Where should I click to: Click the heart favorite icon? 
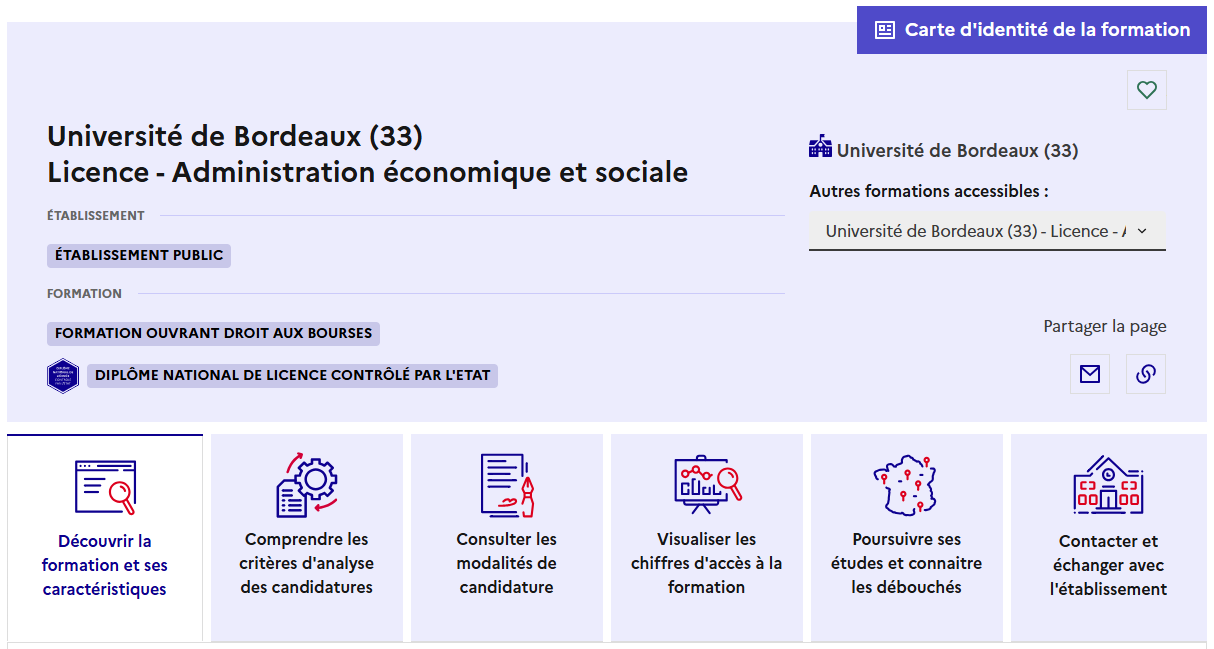coord(1146,90)
